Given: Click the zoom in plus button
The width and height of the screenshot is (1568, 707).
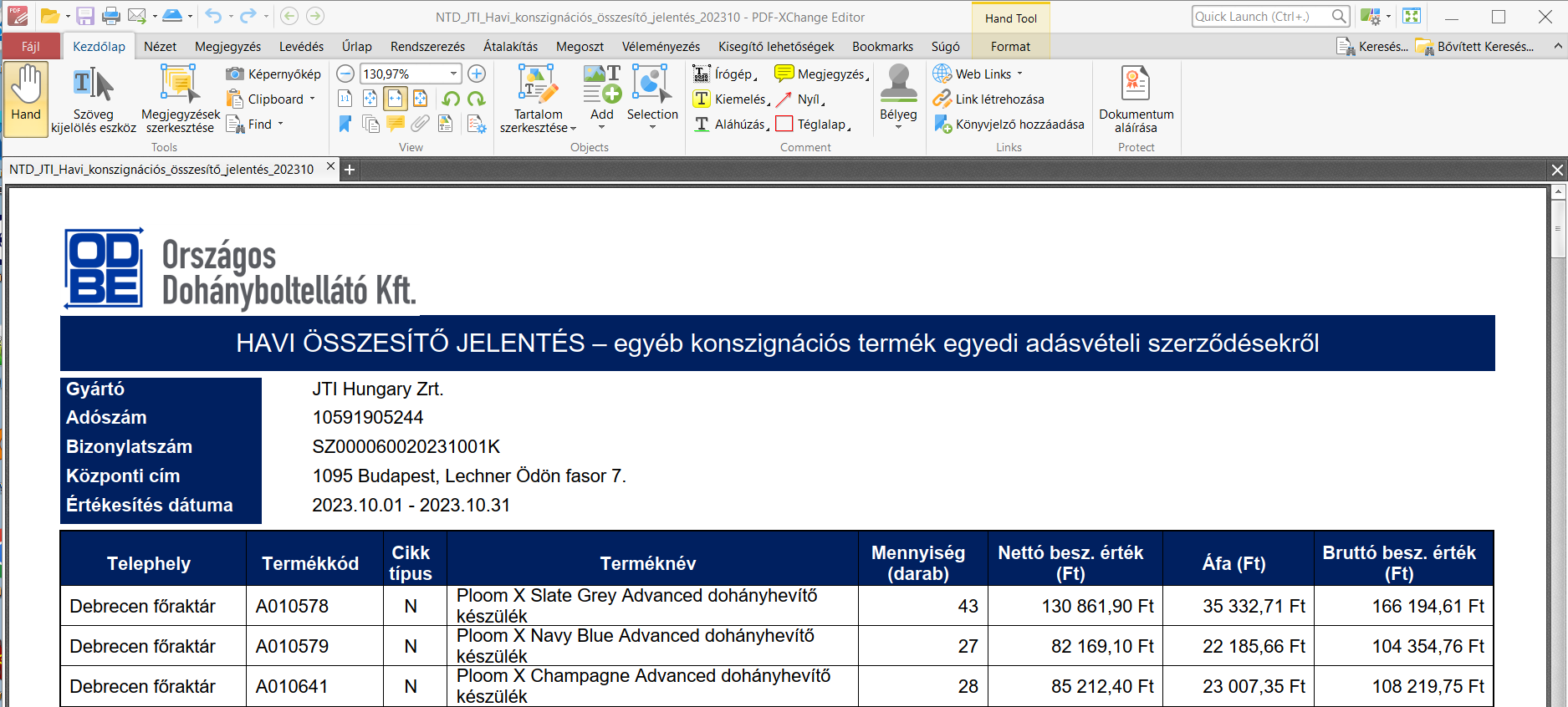Looking at the screenshot, I should tap(477, 74).
